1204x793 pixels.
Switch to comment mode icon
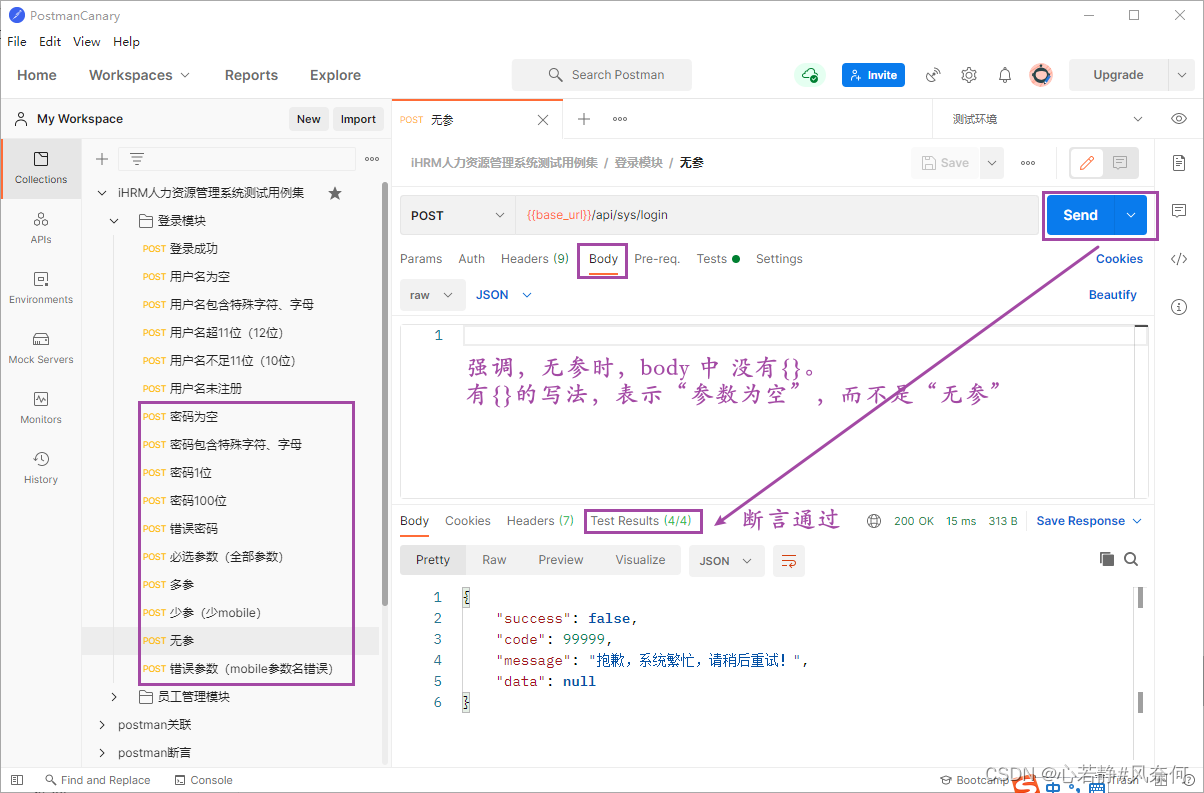pyautogui.click(x=1120, y=162)
